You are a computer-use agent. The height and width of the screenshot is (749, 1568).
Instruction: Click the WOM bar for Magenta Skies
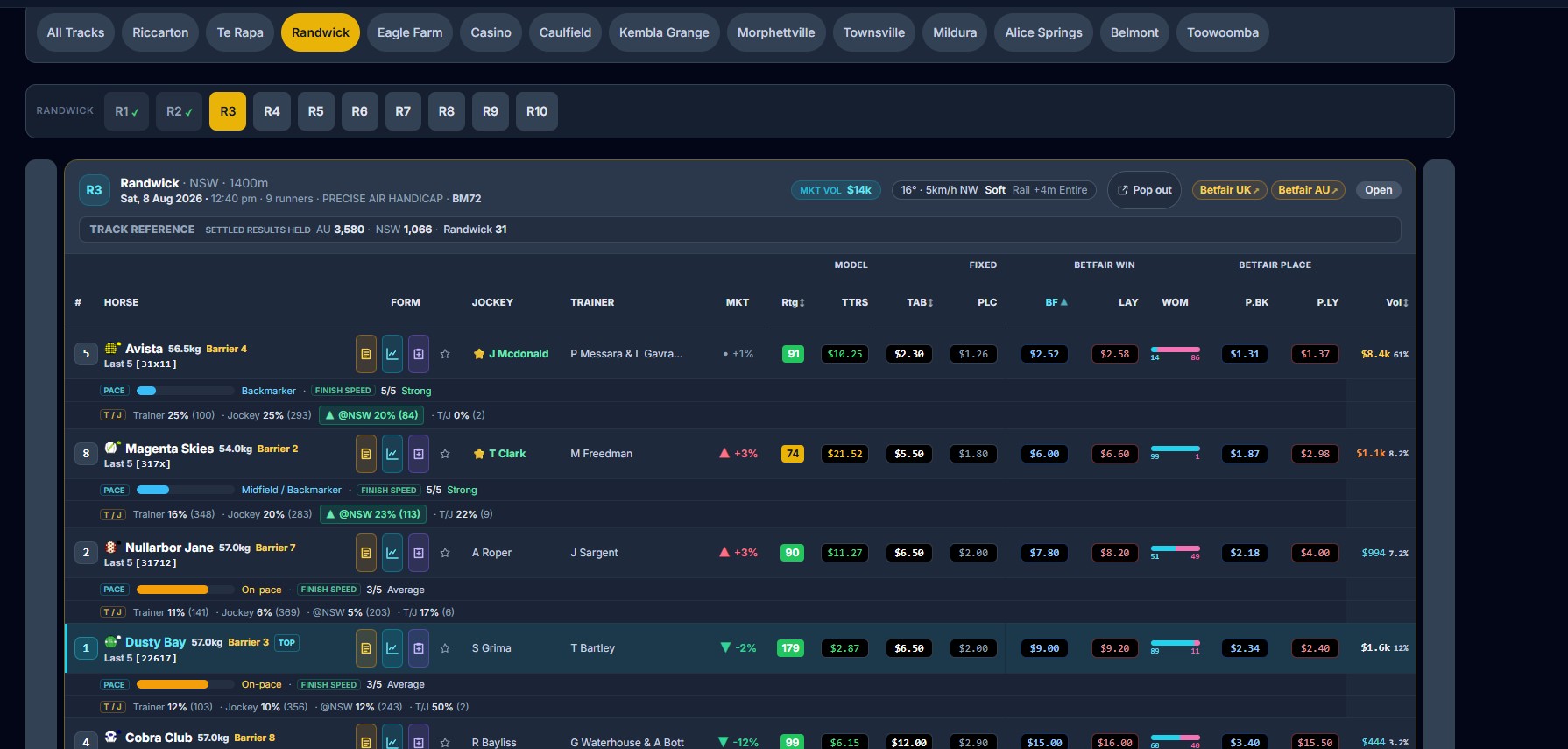pyautogui.click(x=1175, y=449)
